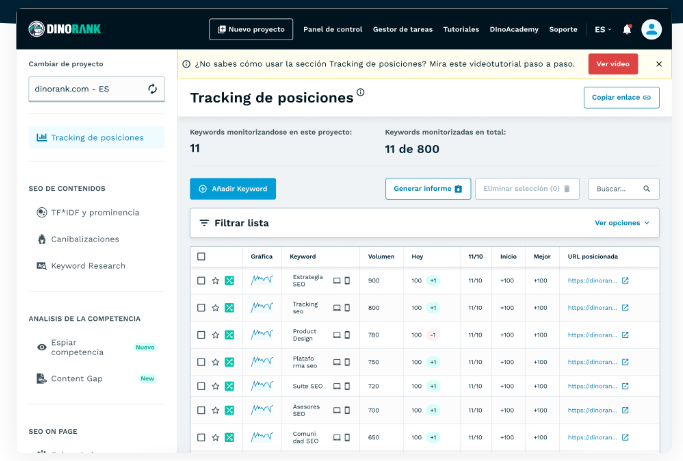
Task: Open external URL link for Product Design
Action: tap(625, 335)
